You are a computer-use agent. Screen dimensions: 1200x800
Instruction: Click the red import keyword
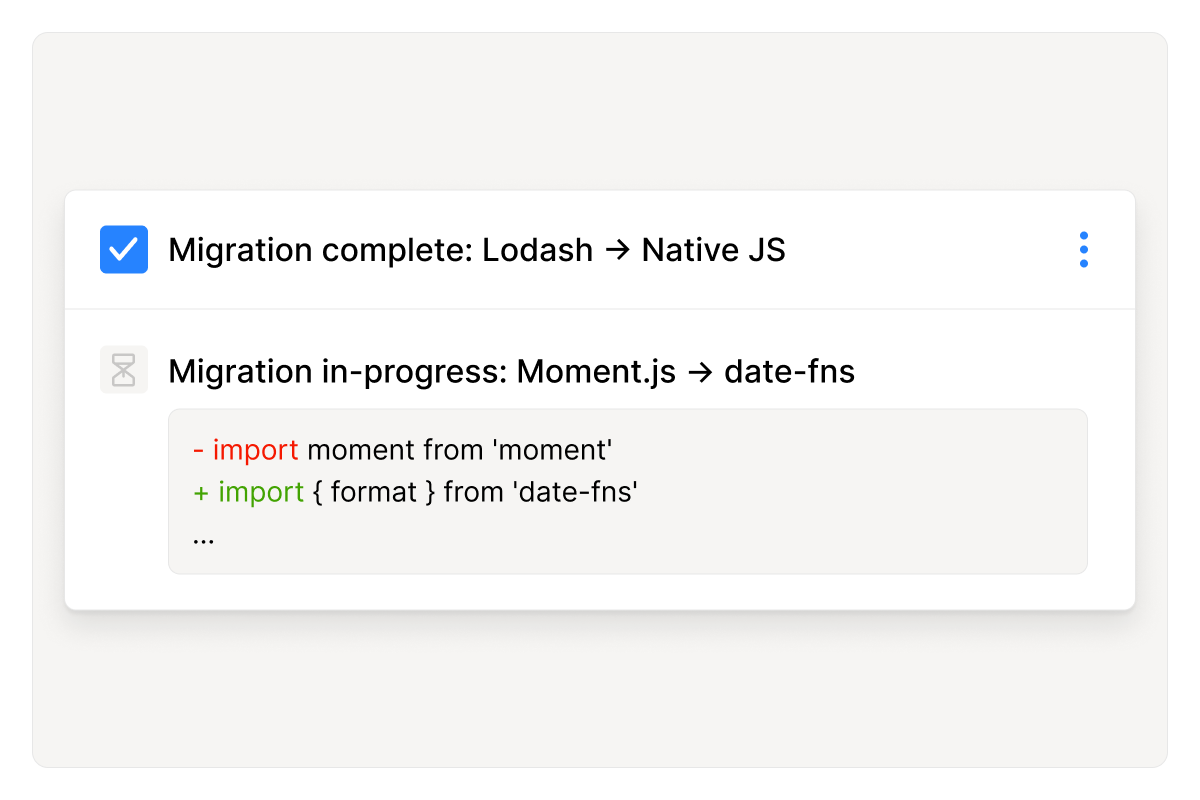255,450
